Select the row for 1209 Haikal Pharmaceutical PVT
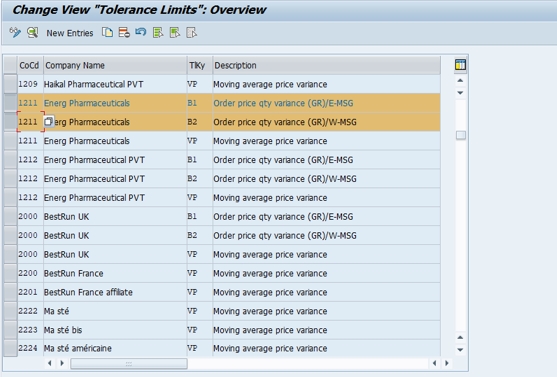Viewport: 557px width, 377px height. pyautogui.click(x=10, y=84)
